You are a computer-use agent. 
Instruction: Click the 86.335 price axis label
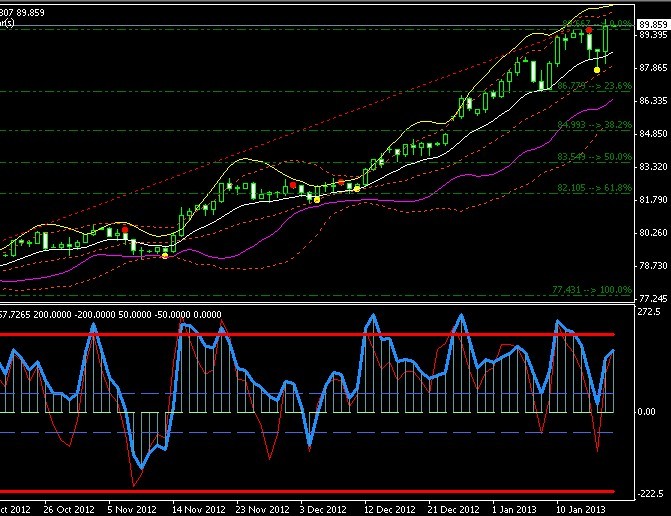click(653, 101)
